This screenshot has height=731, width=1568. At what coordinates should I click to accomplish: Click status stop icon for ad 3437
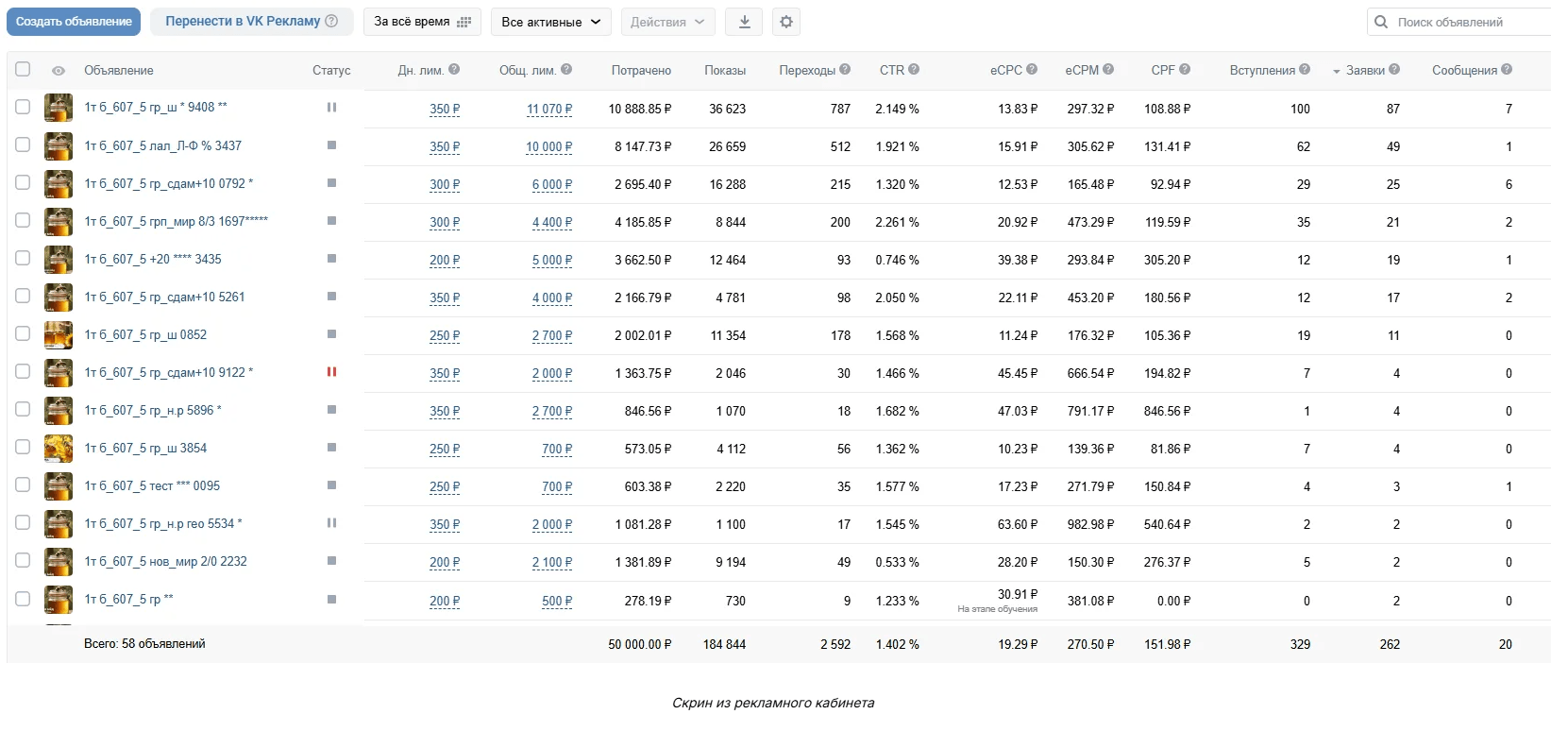(331, 145)
